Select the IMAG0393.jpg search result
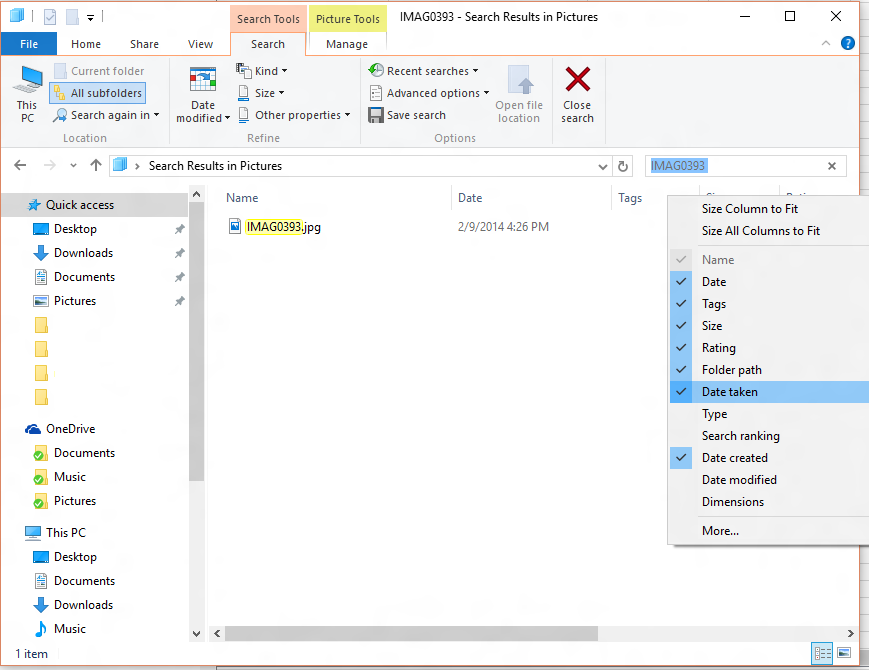Image resolution: width=869 pixels, height=670 pixels. tap(283, 227)
